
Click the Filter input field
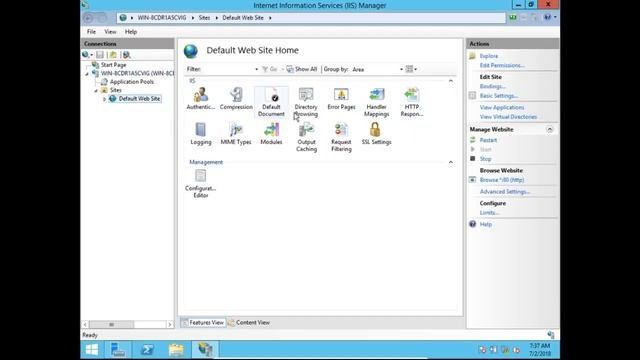click(x=227, y=69)
